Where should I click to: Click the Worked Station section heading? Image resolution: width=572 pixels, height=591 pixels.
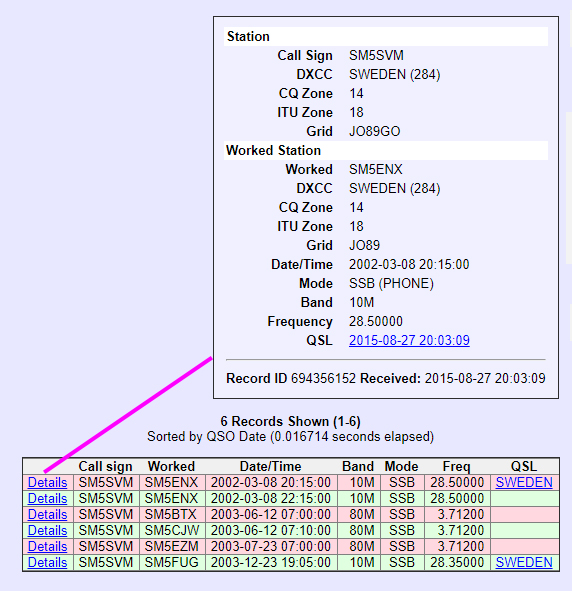[x=274, y=150]
